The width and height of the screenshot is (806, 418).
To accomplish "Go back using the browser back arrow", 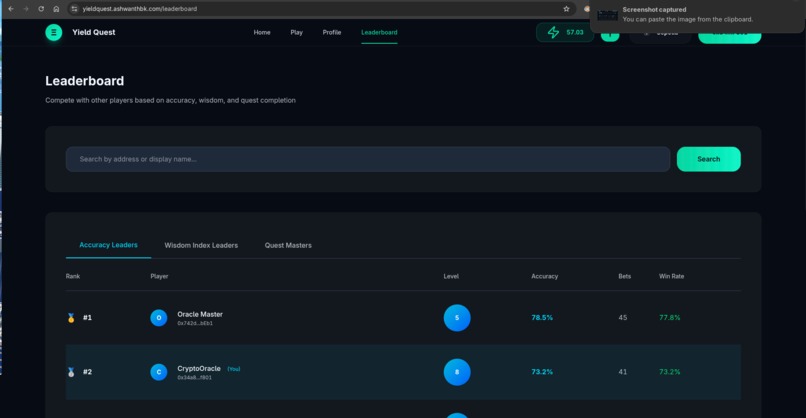I will pyautogui.click(x=11, y=9).
